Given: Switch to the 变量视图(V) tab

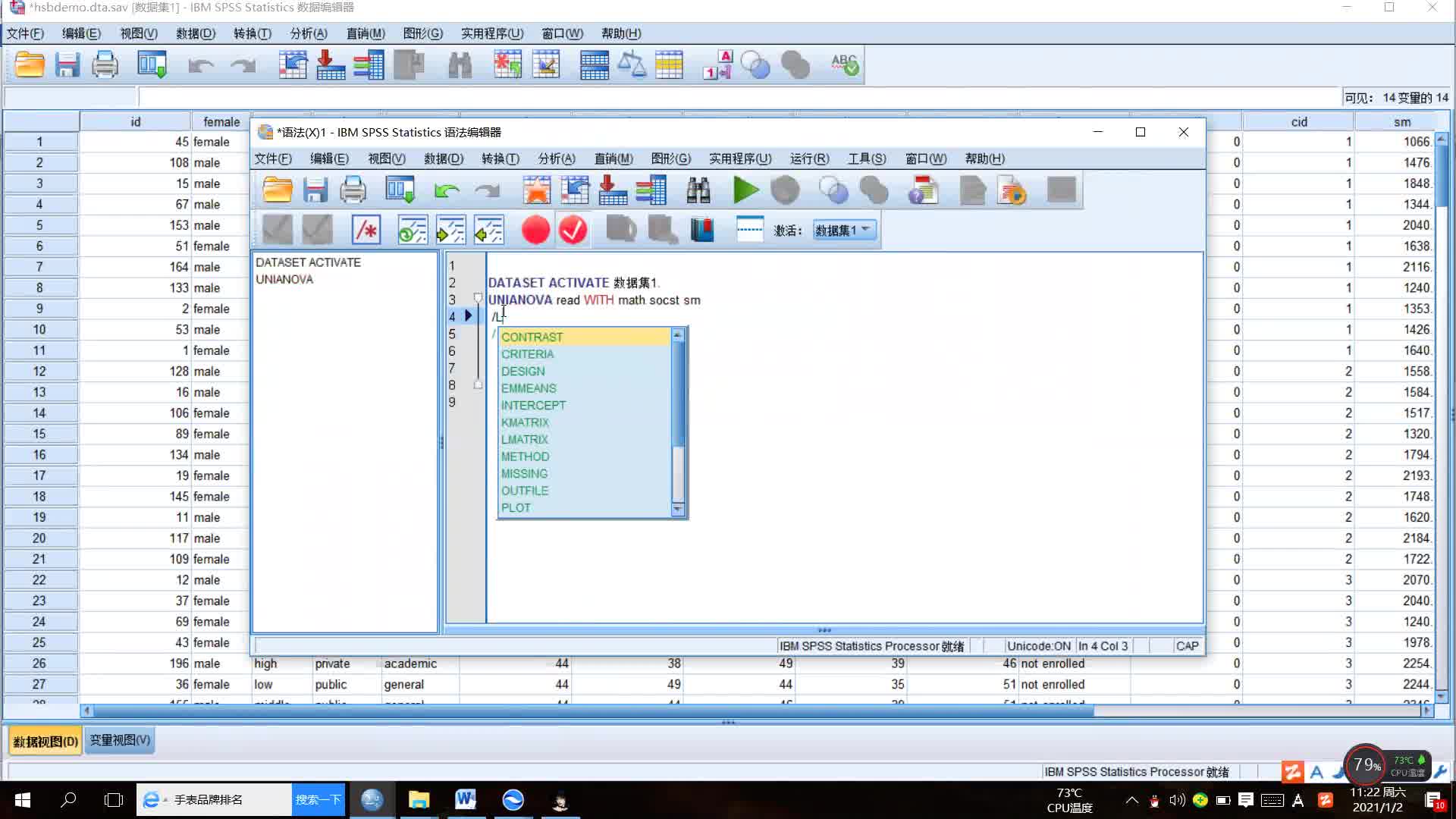Looking at the screenshot, I should click(x=120, y=740).
